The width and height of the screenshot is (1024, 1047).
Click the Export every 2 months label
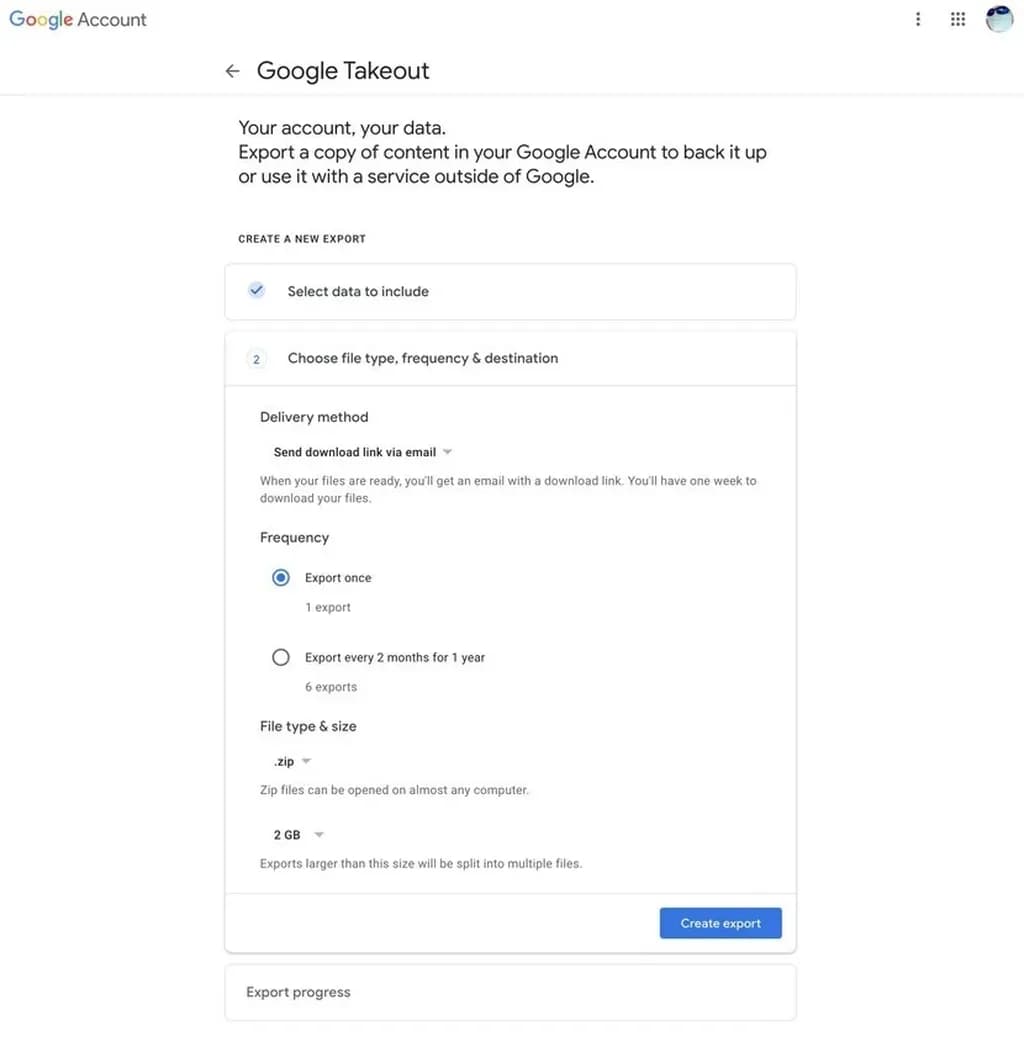click(395, 657)
